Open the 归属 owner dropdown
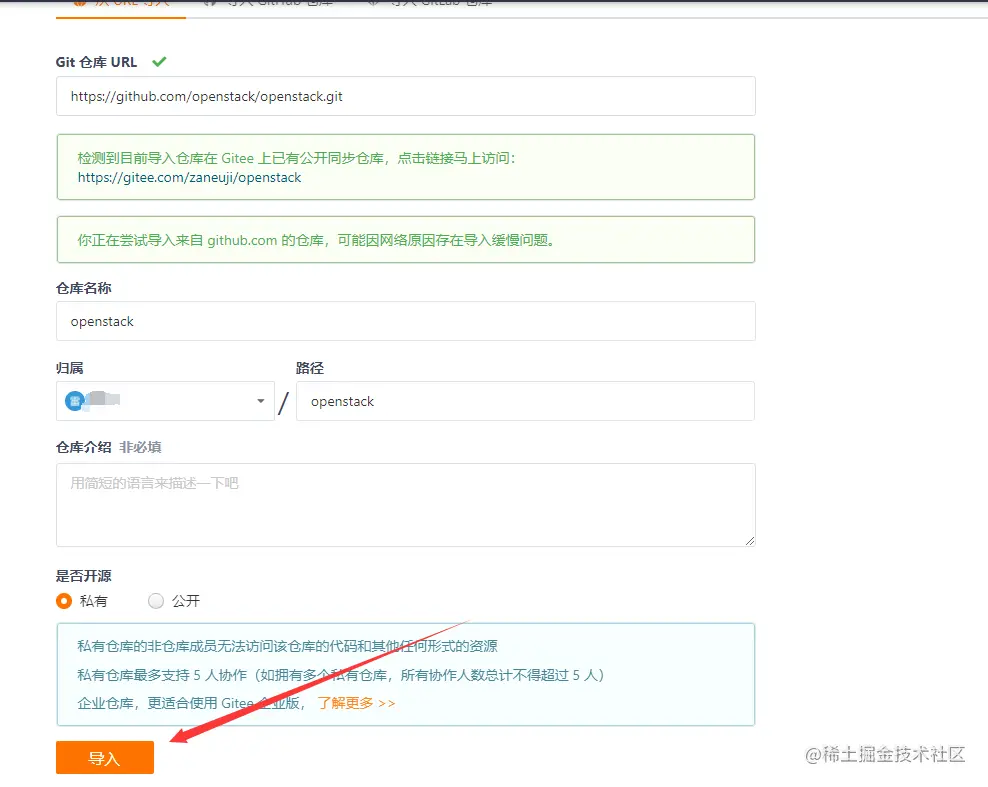Viewport: 988px width, 787px height. 165,401
